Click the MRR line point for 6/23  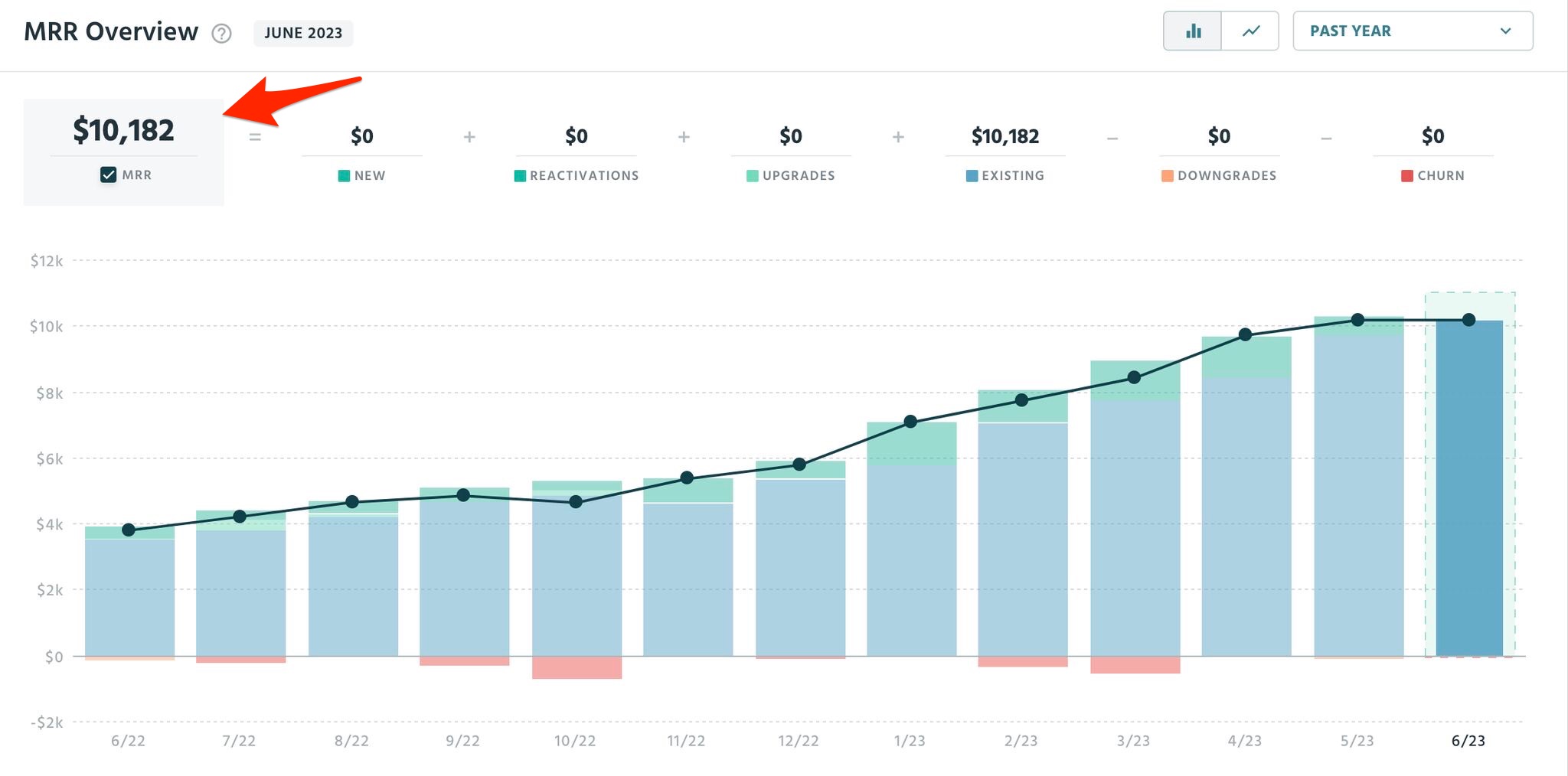1468,320
